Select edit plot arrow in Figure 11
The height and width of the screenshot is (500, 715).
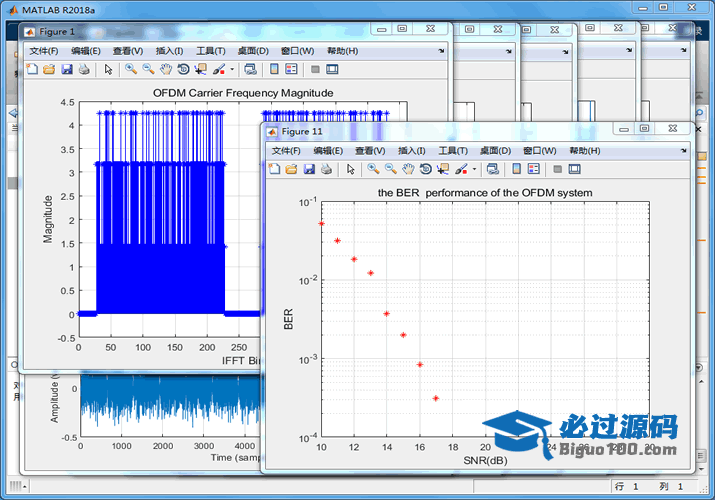(350, 169)
